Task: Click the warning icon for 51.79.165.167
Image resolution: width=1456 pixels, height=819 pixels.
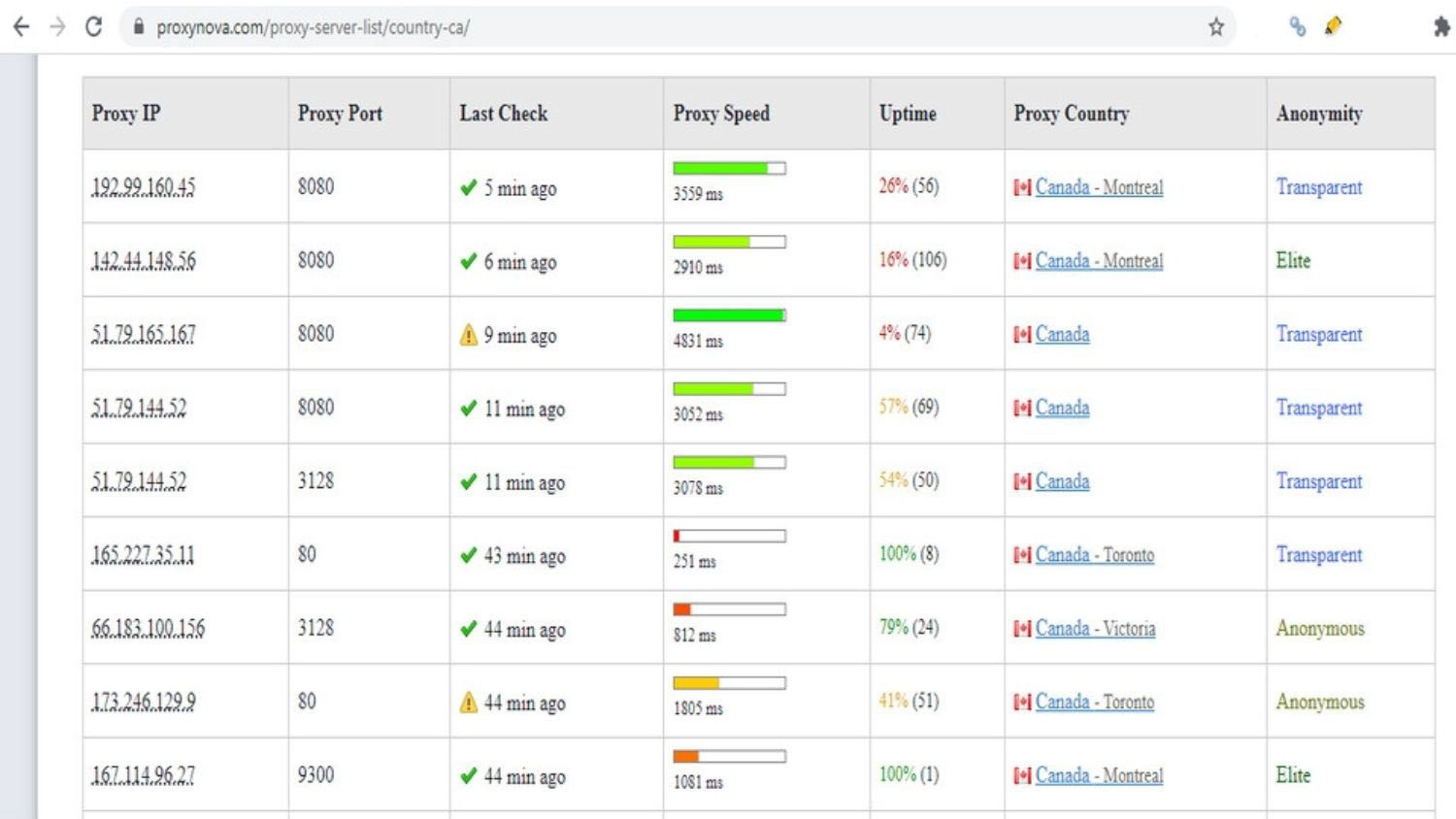Action: pos(469,335)
